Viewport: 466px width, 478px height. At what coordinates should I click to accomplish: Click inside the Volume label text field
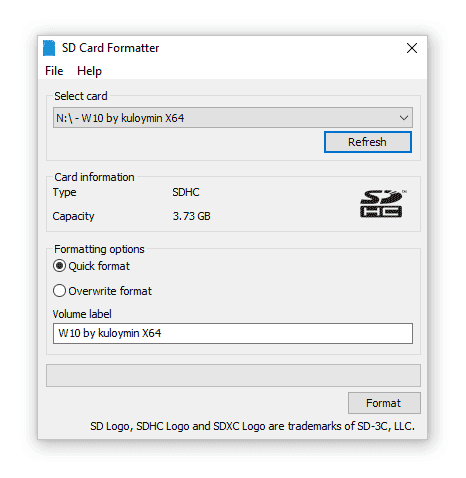pyautogui.click(x=233, y=333)
